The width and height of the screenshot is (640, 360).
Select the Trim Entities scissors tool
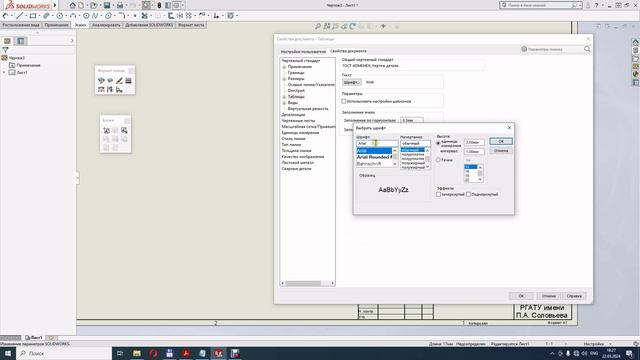click(x=144, y=16)
